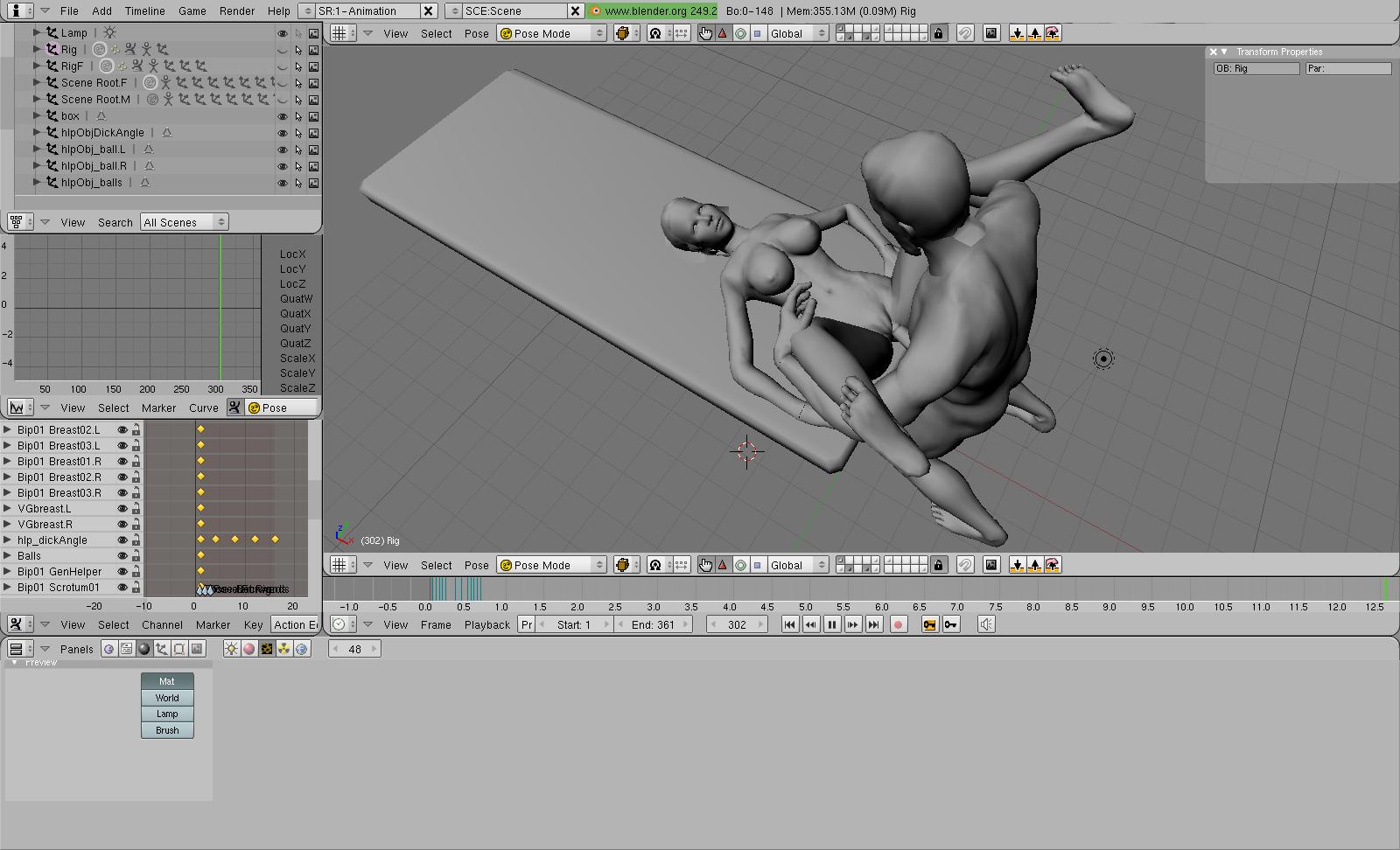Click the OB: Rig name field

1256,68
